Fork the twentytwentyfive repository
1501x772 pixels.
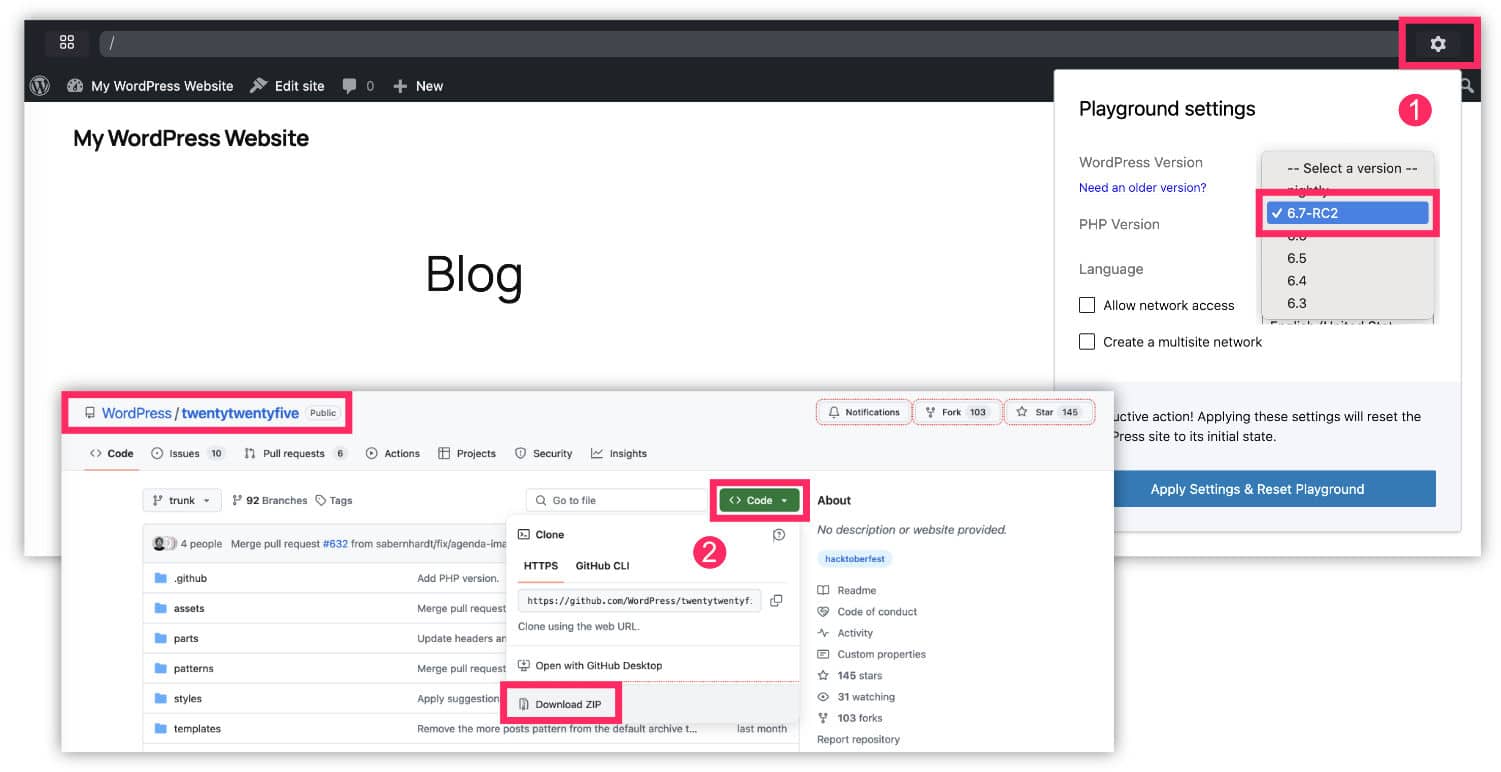[x=957, y=412]
